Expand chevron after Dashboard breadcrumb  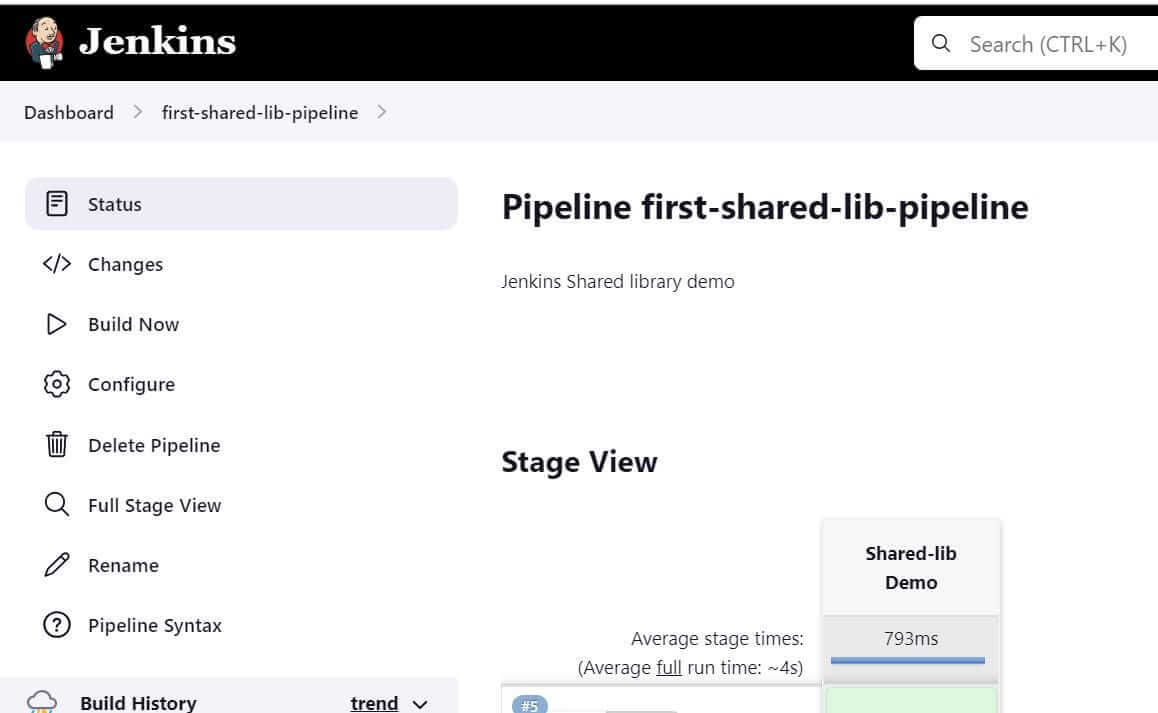[138, 112]
